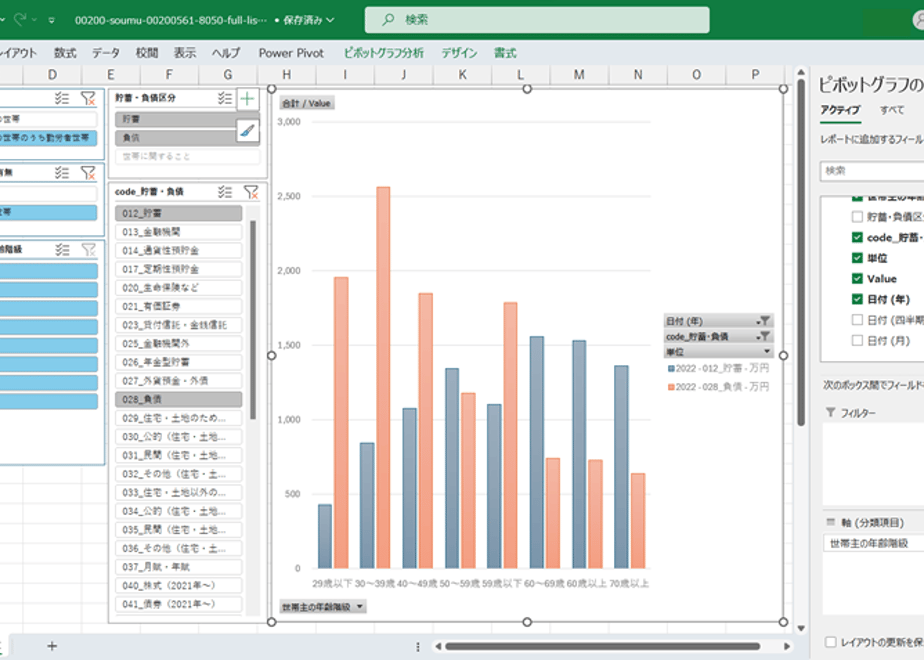Select the 028_負債 slicer item
The width and height of the screenshot is (924, 660).
click(179, 400)
